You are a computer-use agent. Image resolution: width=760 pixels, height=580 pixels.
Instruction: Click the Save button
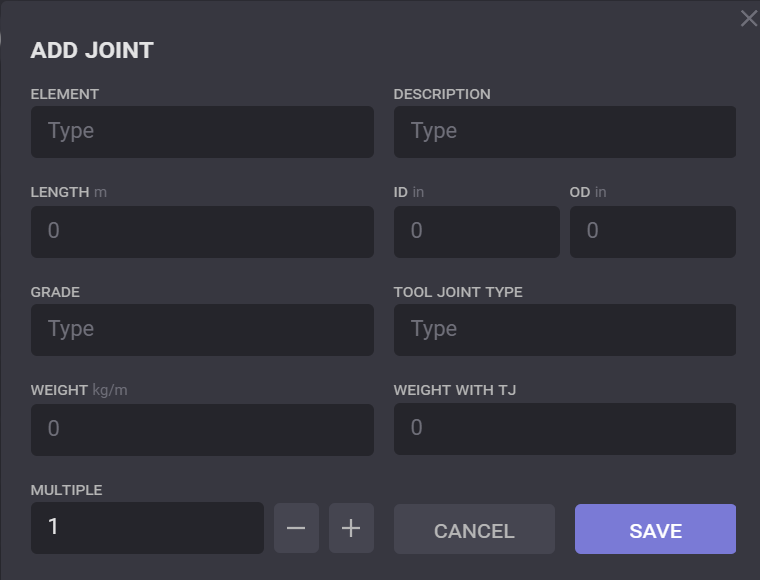click(655, 530)
